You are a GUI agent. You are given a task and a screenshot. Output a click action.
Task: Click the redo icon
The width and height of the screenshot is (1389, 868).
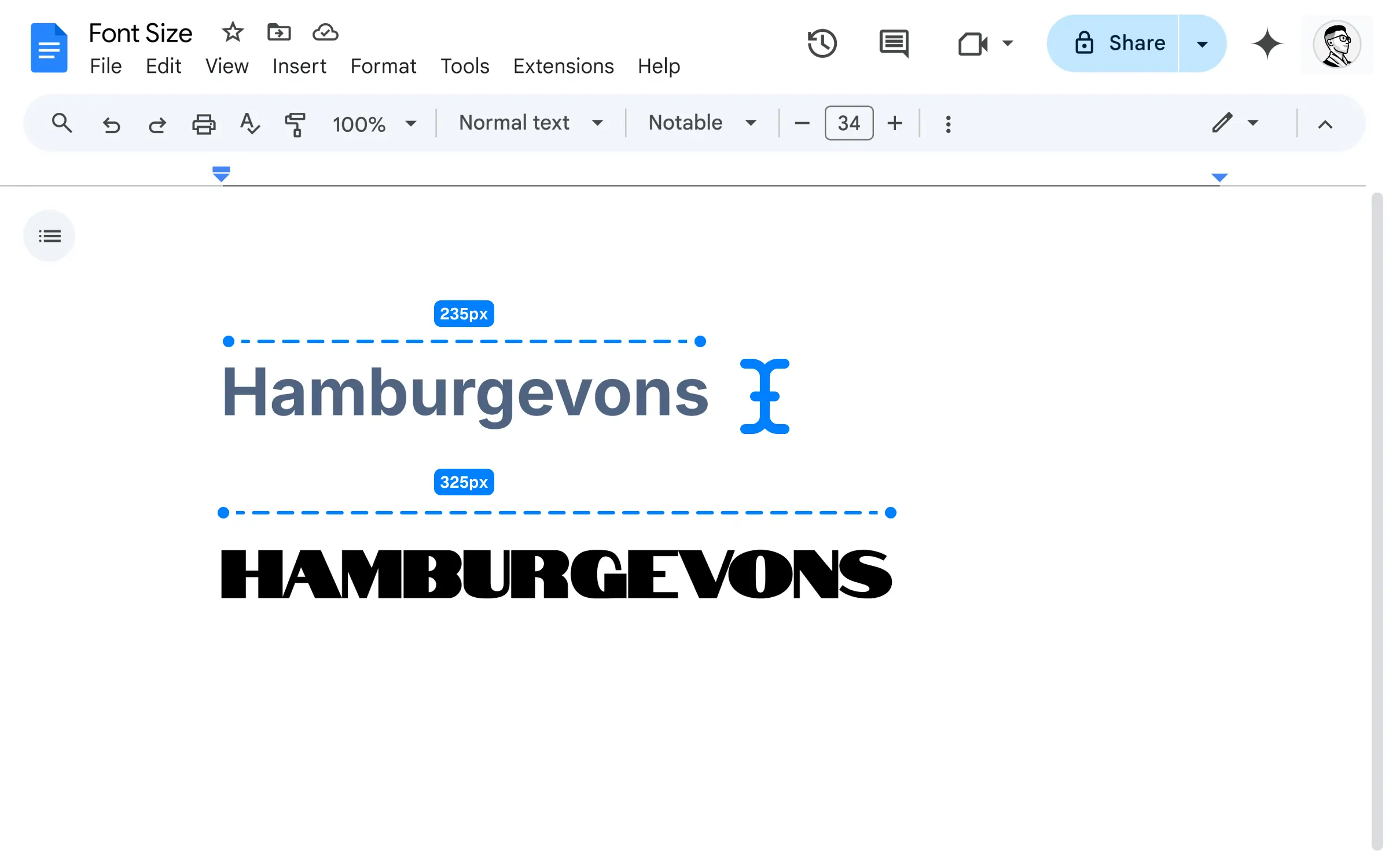[156, 123]
